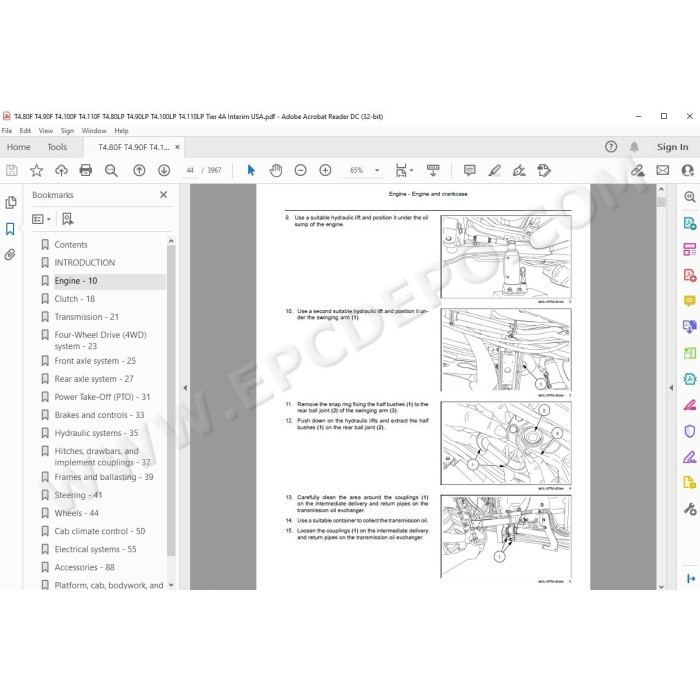Zoom out with minus button

point(300,170)
